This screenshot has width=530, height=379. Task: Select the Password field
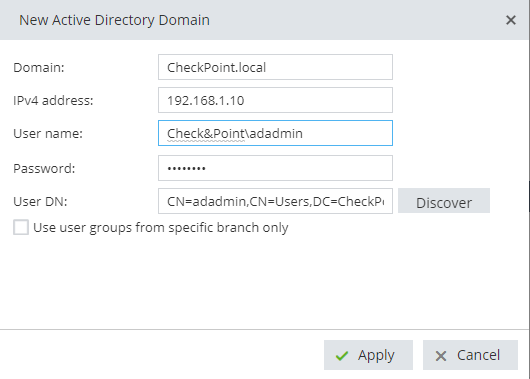tap(275, 168)
